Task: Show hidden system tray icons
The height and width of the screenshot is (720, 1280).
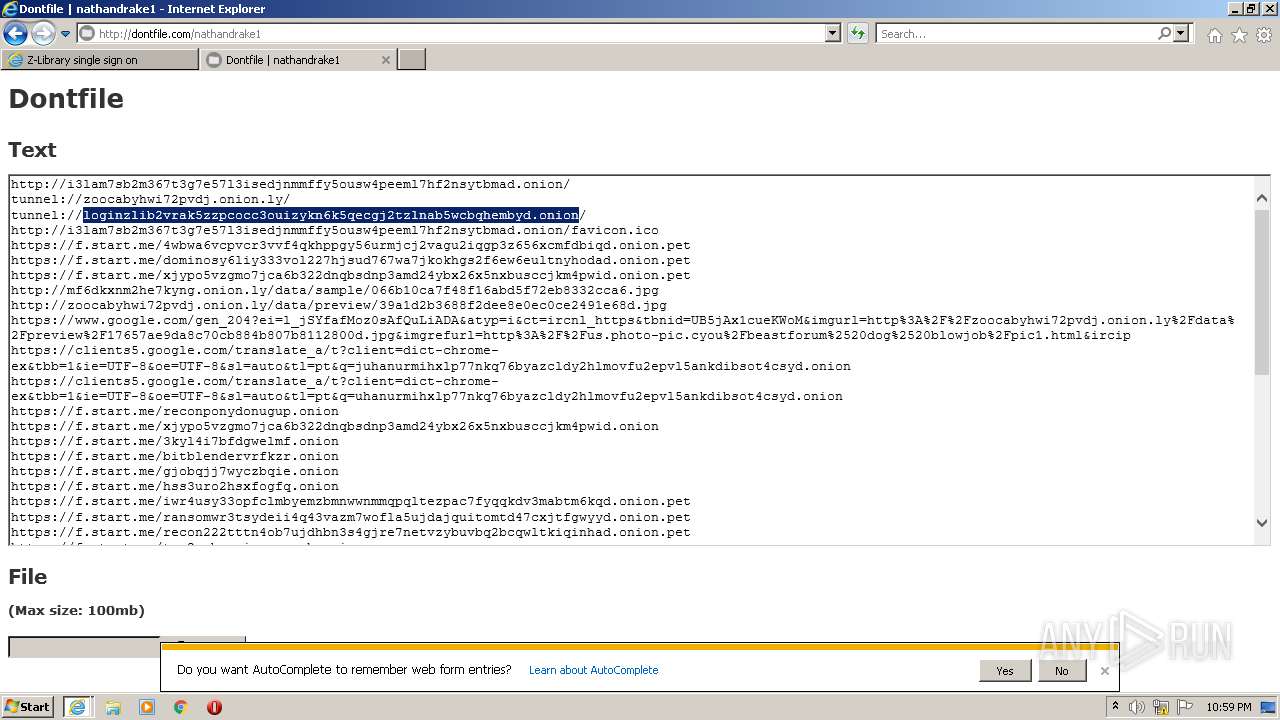Action: pyautogui.click(x=1115, y=707)
